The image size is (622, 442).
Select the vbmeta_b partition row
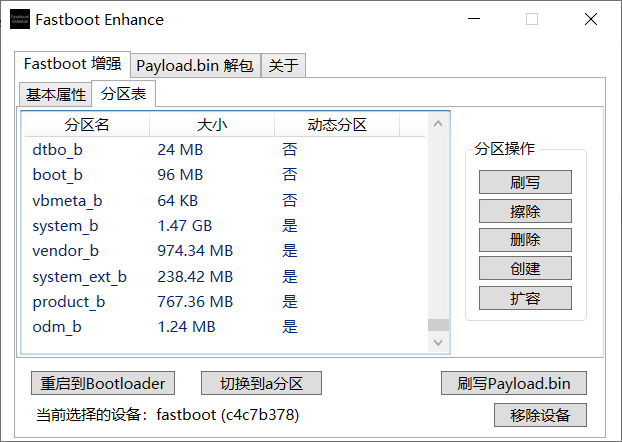tap(225, 200)
